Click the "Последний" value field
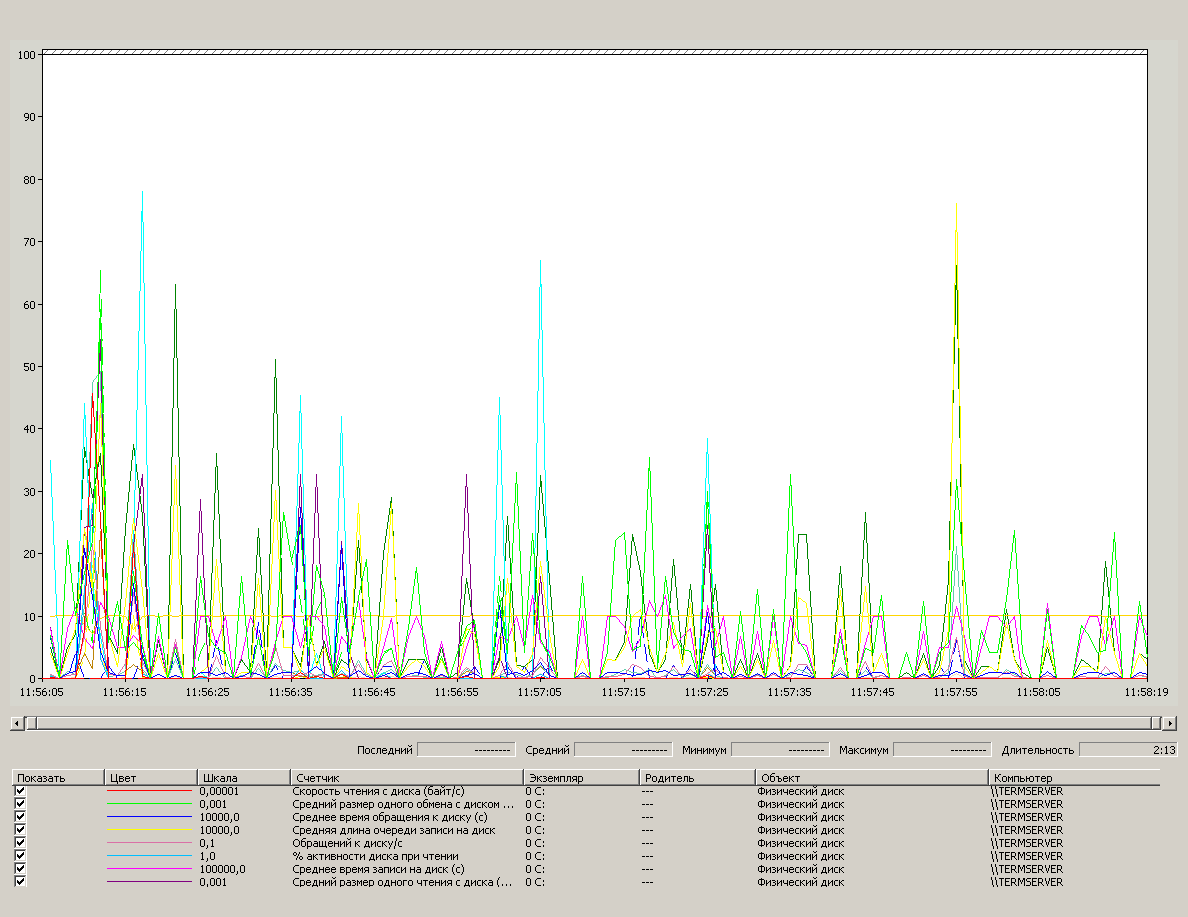This screenshot has width=1188, height=917. coord(466,750)
